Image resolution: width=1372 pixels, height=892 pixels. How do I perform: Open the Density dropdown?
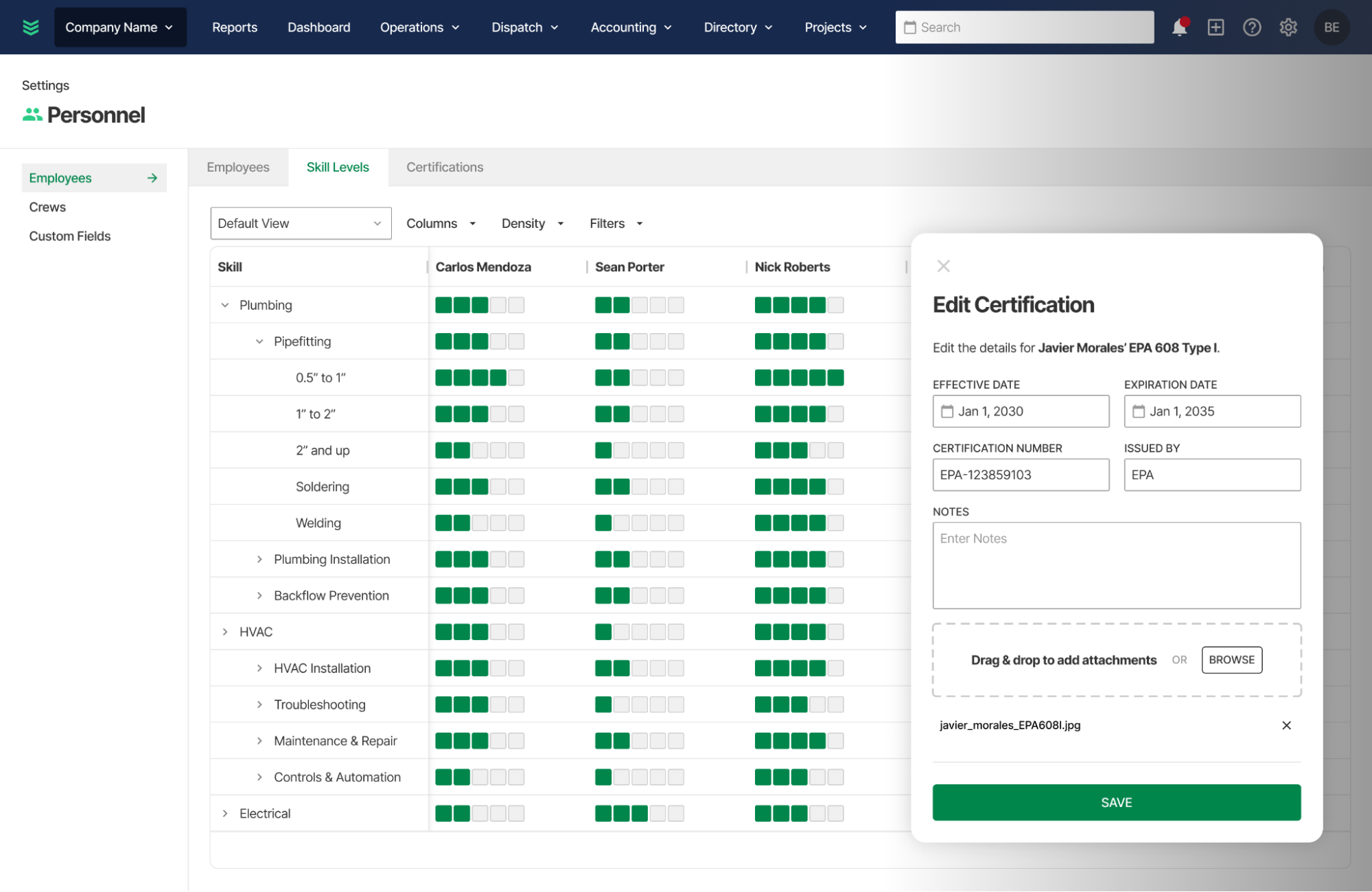[533, 224]
